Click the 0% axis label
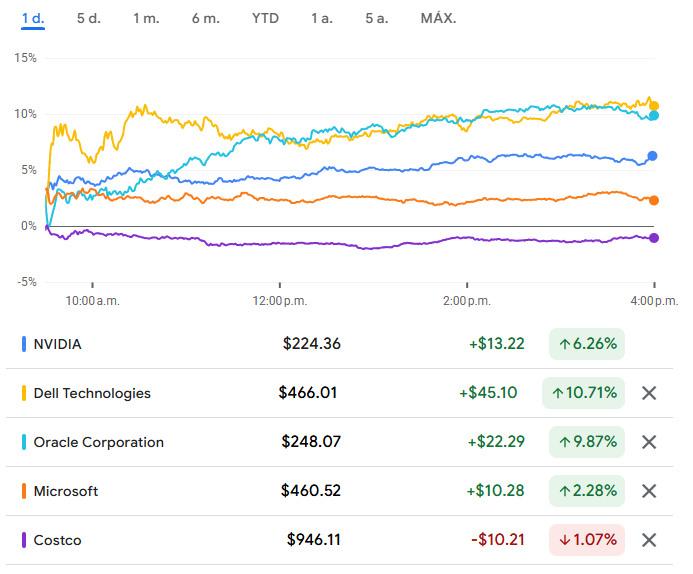The height and width of the screenshot is (574, 693). pos(29,226)
